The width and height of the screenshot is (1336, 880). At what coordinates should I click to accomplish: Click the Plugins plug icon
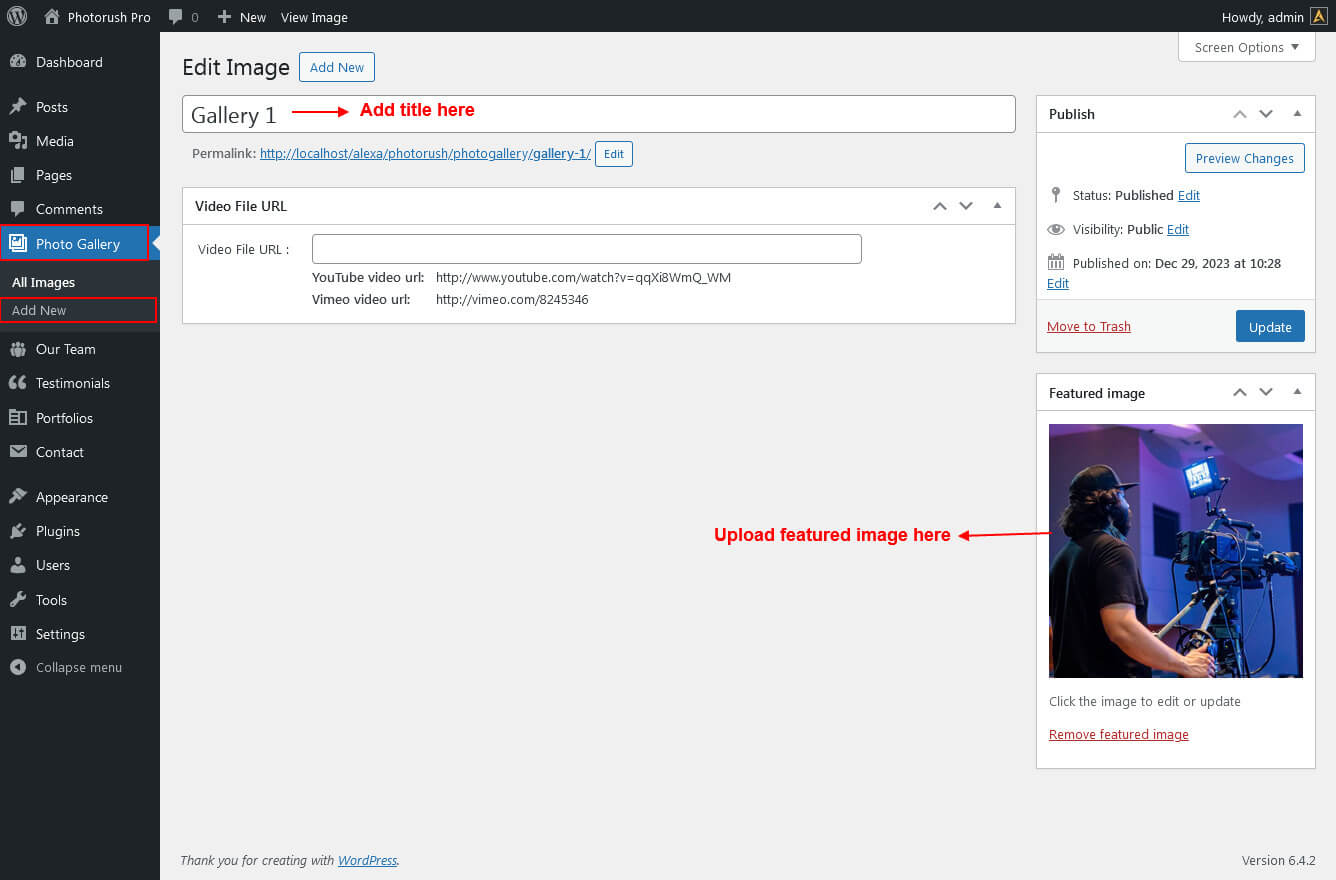pyautogui.click(x=18, y=531)
